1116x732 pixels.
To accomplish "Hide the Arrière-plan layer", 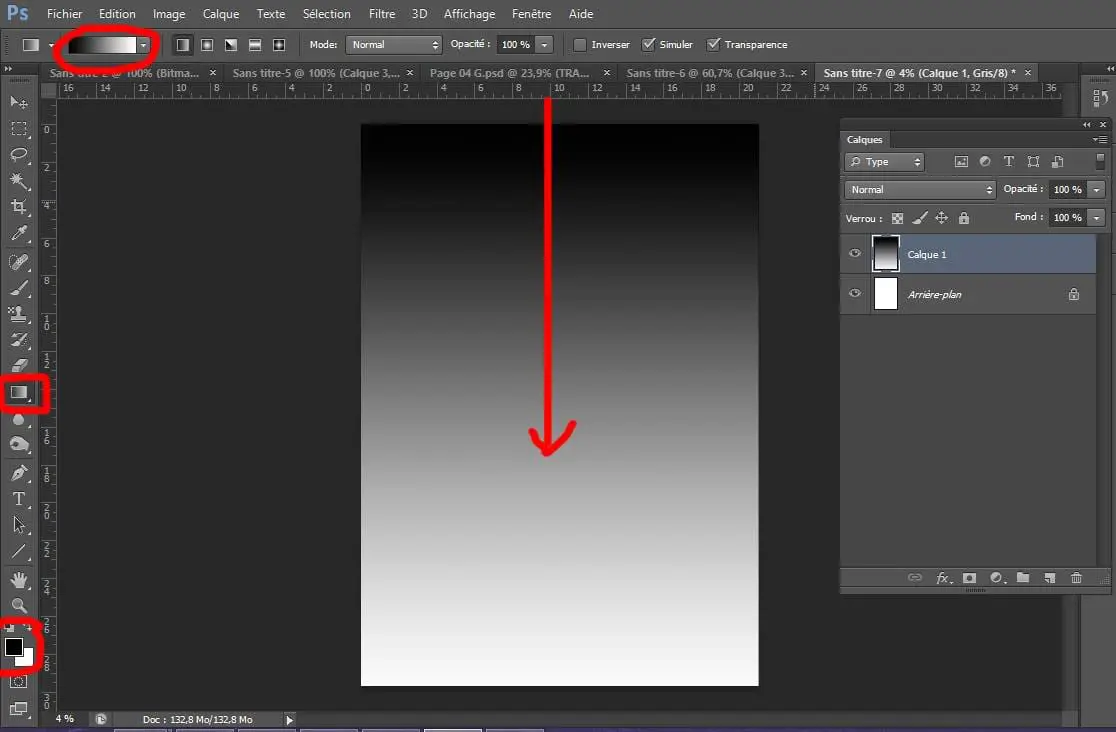I will point(855,293).
